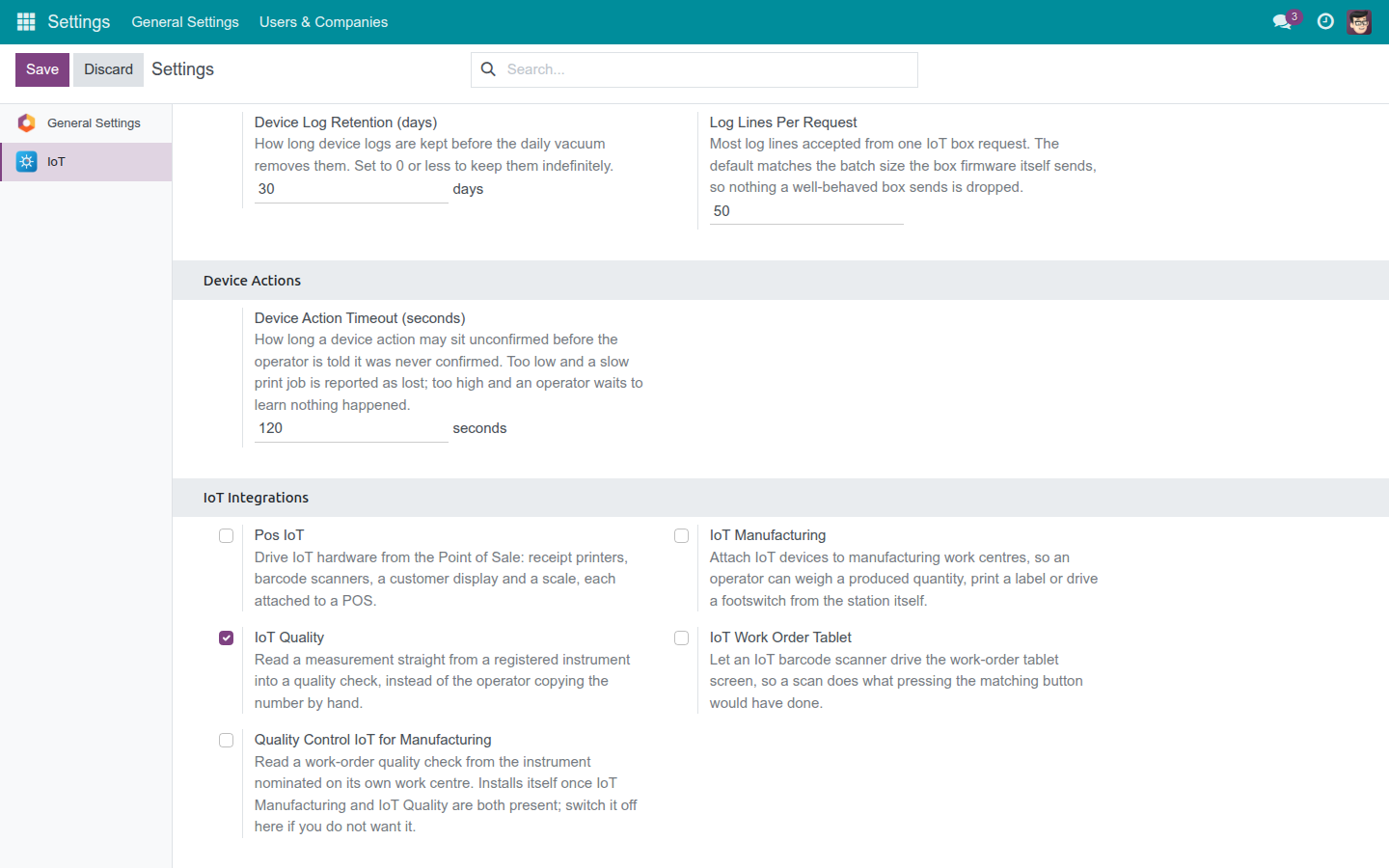The width and height of the screenshot is (1389, 868).
Task: Click the Quality Control IoT for Manufacturing label
Action: (x=373, y=740)
